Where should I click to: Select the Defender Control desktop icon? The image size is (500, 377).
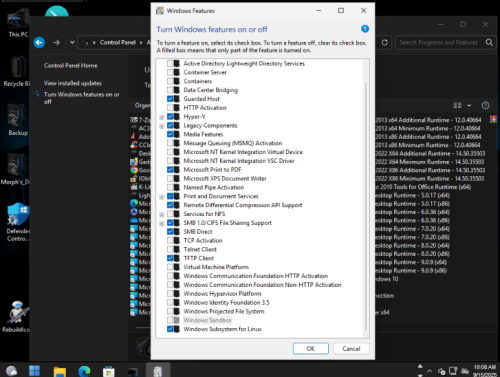[x=18, y=222]
